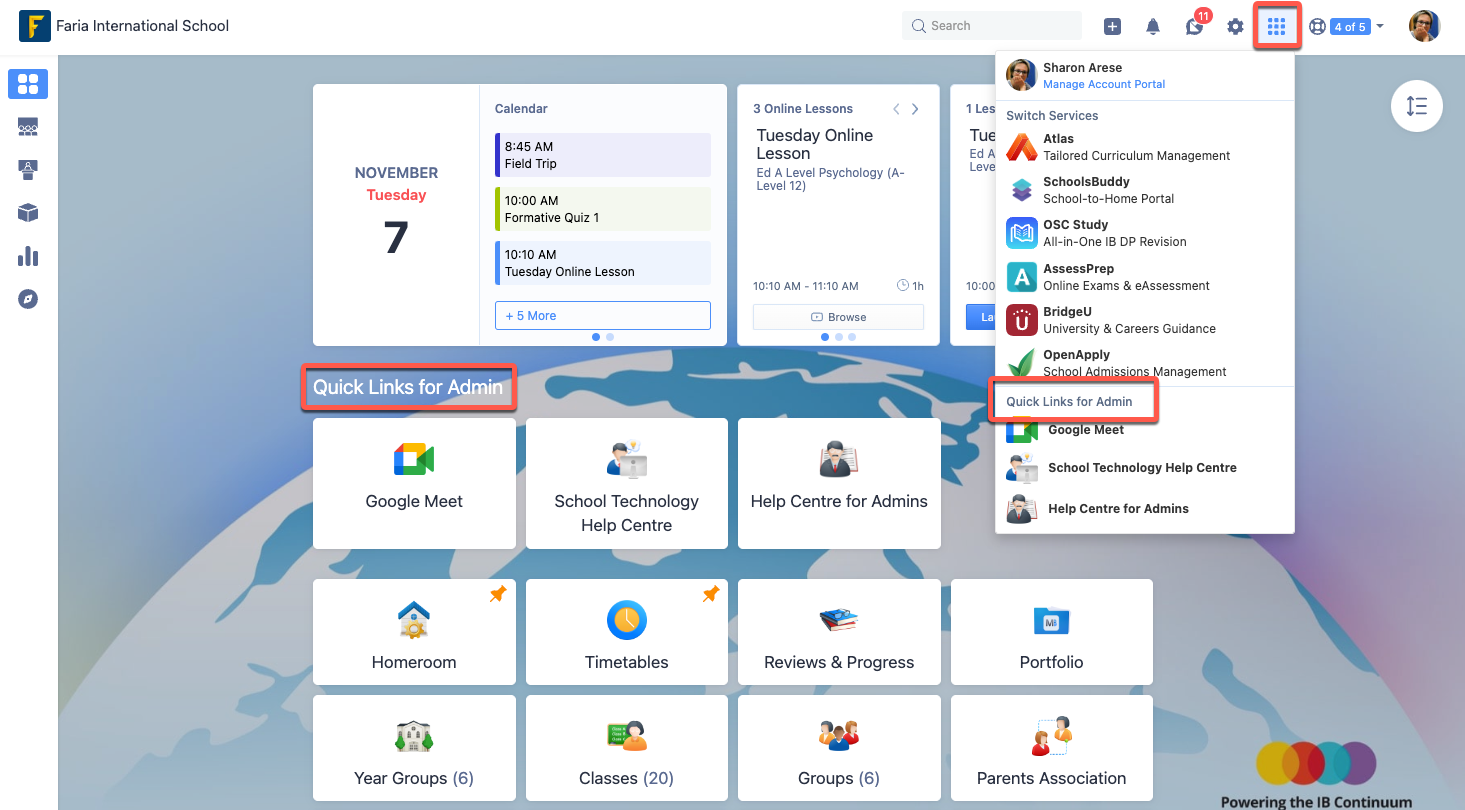Image resolution: width=1465 pixels, height=810 pixels.
Task: Open the settings gear icon
Action: pos(1236,27)
